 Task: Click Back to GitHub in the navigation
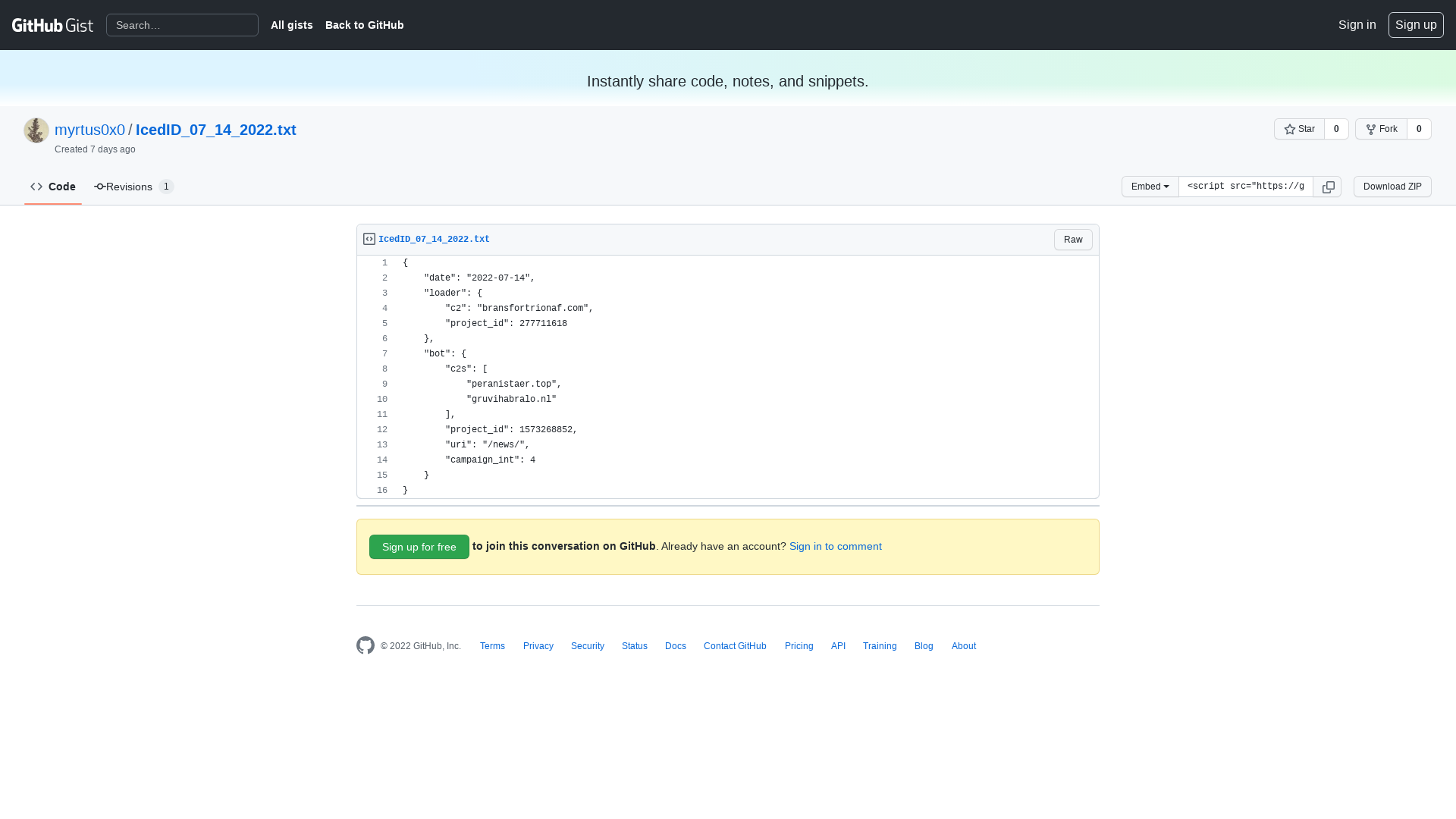pyautogui.click(x=364, y=25)
